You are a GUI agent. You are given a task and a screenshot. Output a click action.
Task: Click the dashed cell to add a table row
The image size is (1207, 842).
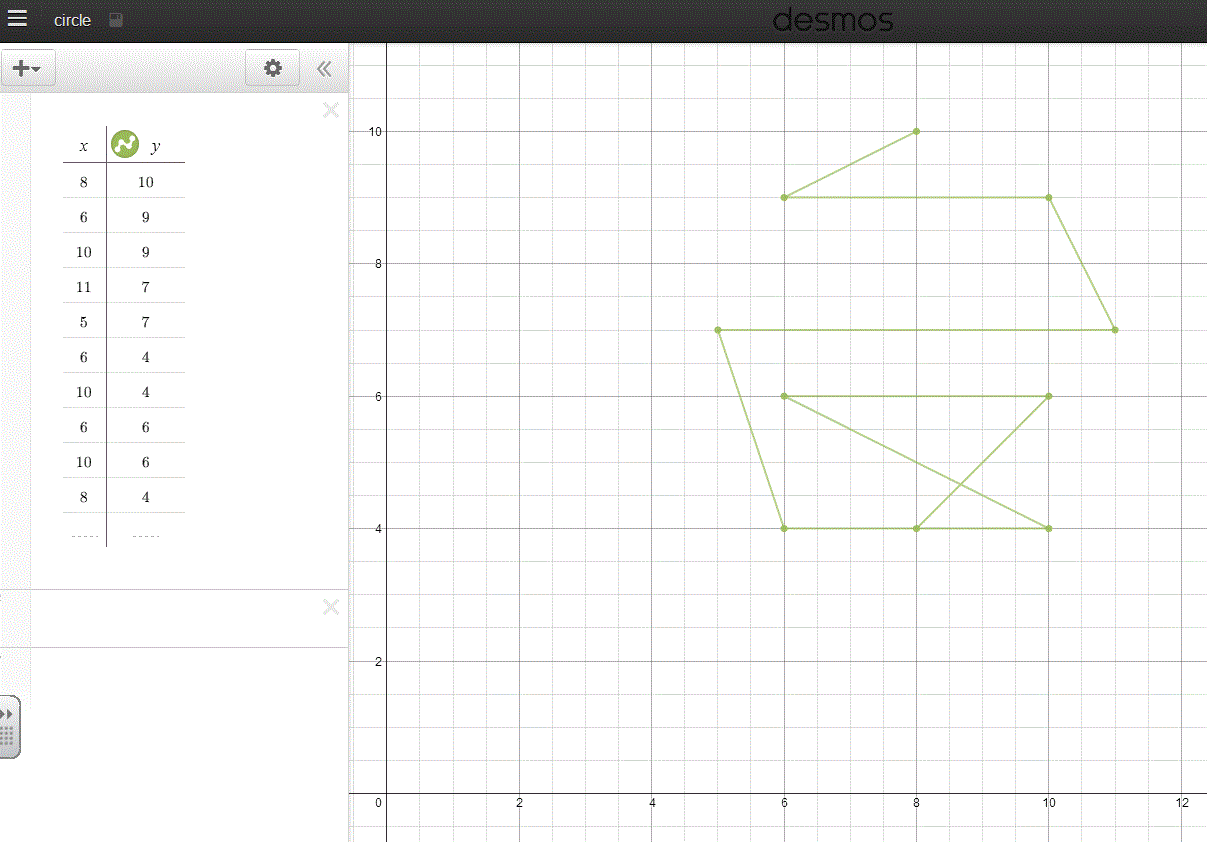[83, 536]
